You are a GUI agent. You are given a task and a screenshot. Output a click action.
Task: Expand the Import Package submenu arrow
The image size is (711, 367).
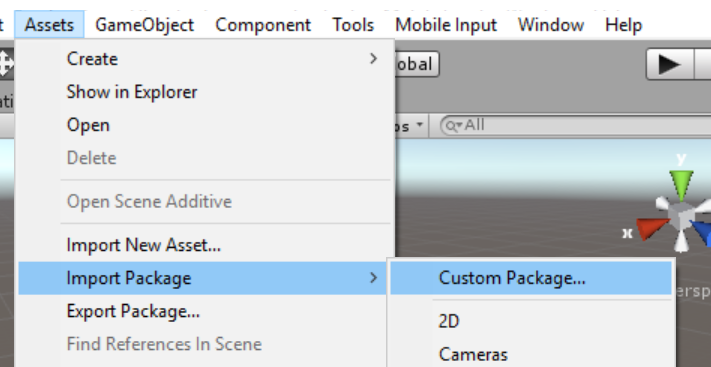click(x=373, y=278)
